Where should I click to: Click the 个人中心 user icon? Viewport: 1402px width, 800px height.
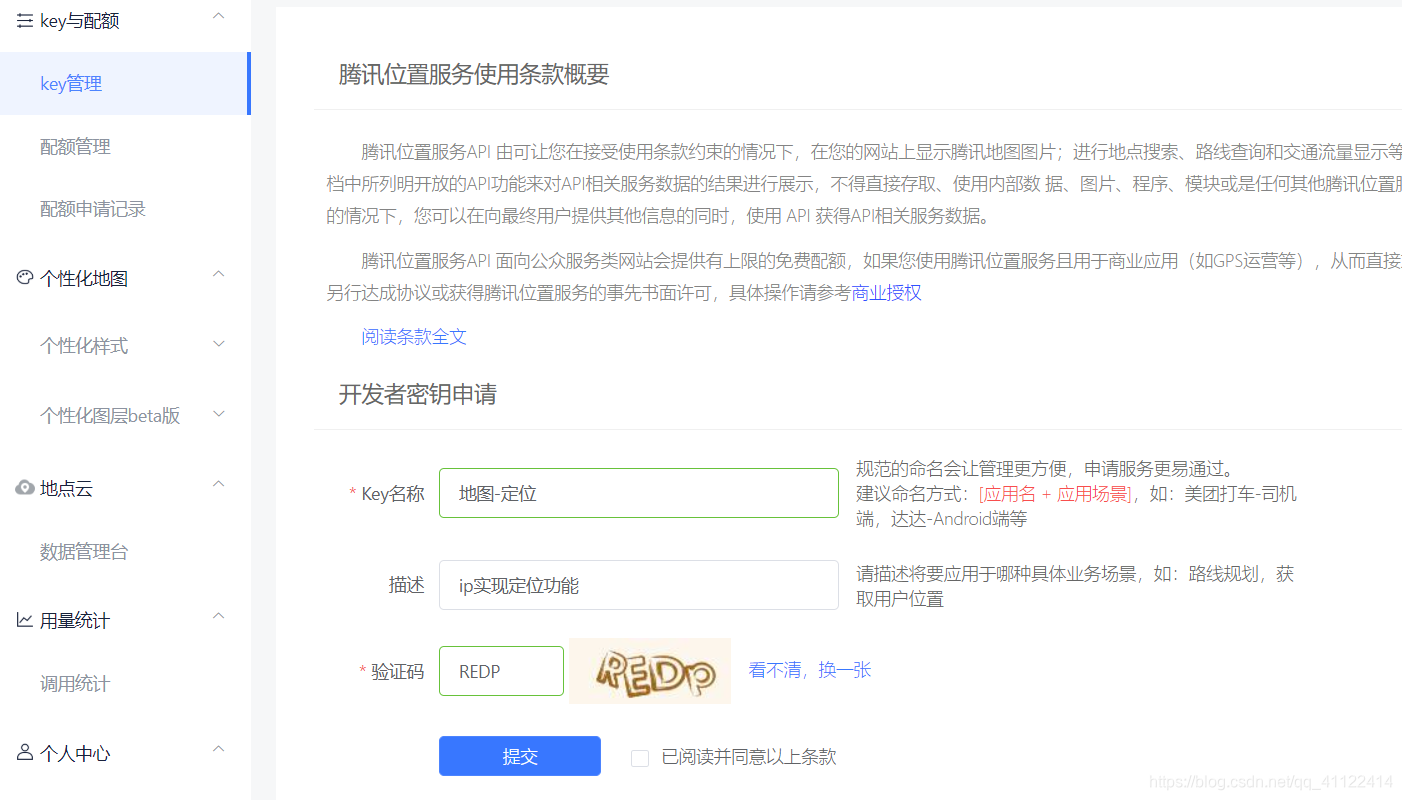(x=25, y=752)
